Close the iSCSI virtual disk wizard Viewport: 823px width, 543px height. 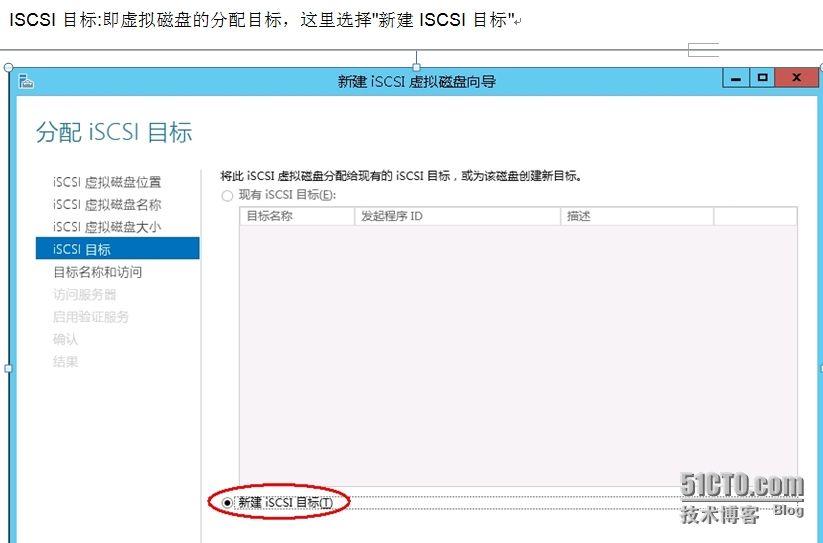coord(796,78)
